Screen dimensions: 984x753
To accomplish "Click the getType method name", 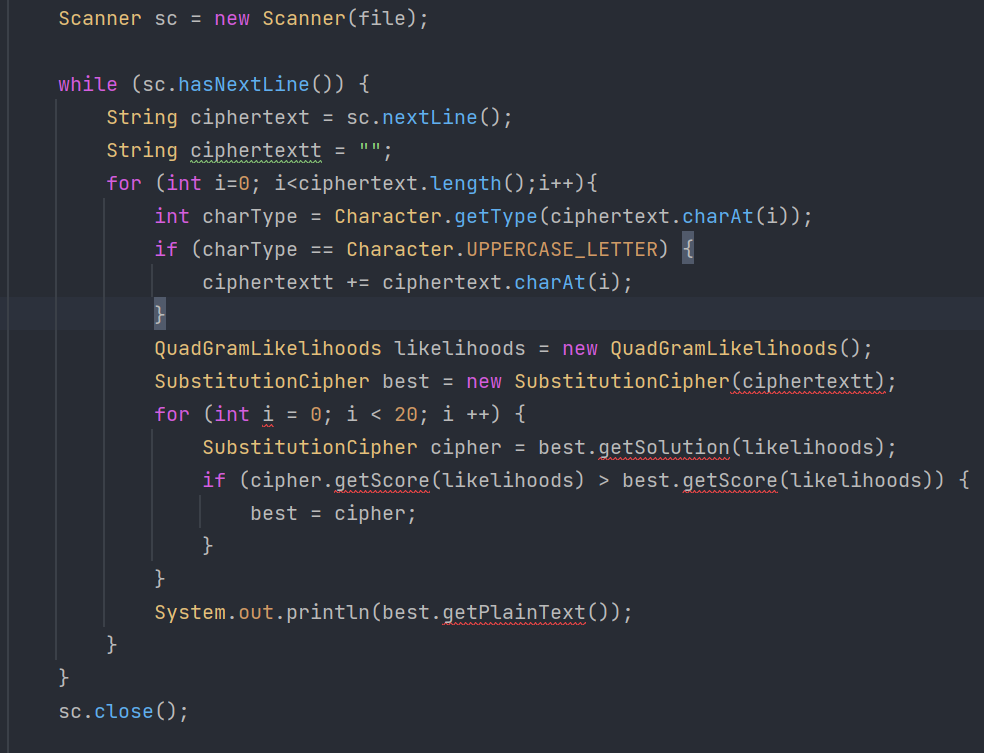I will (496, 217).
